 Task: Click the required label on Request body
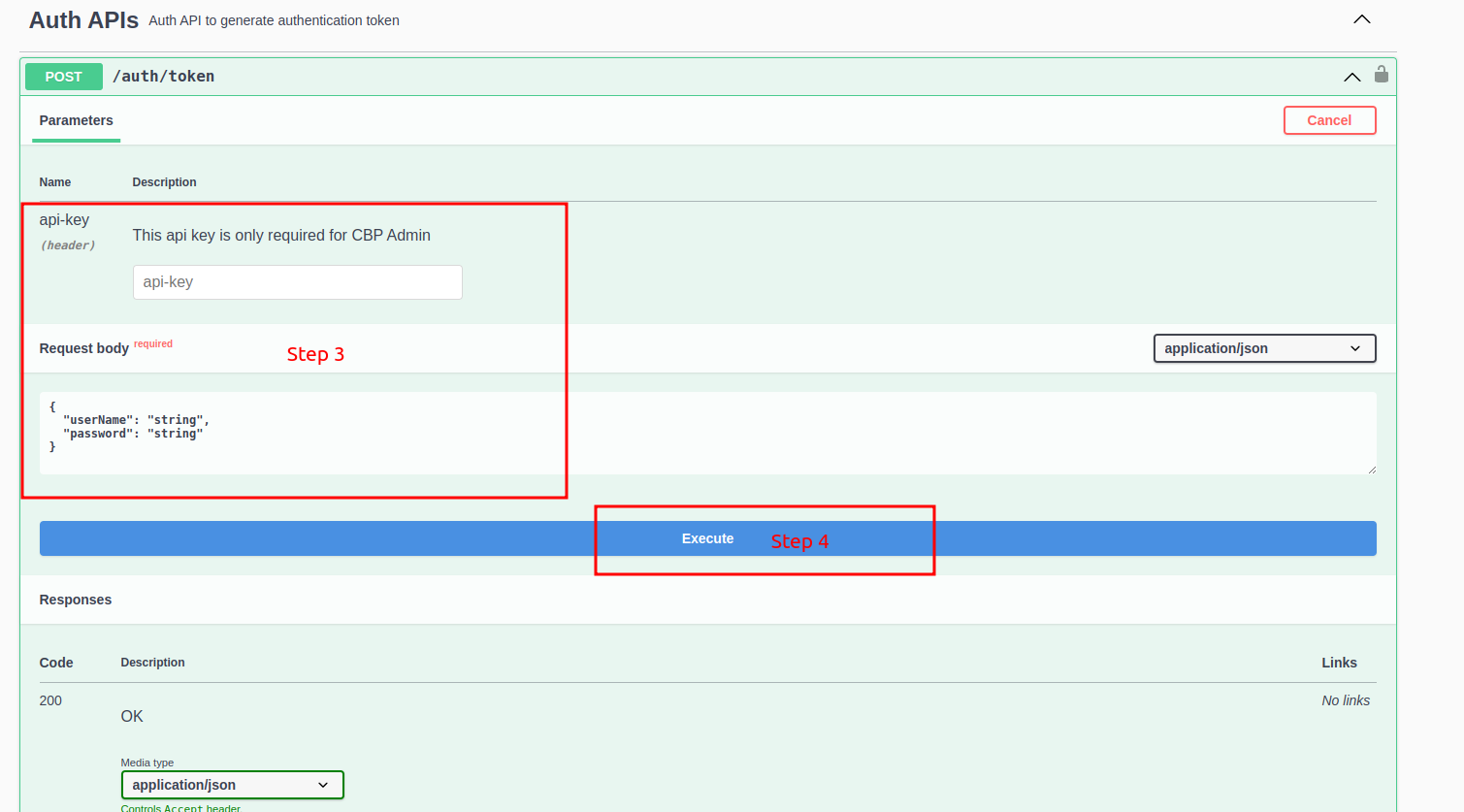(153, 343)
